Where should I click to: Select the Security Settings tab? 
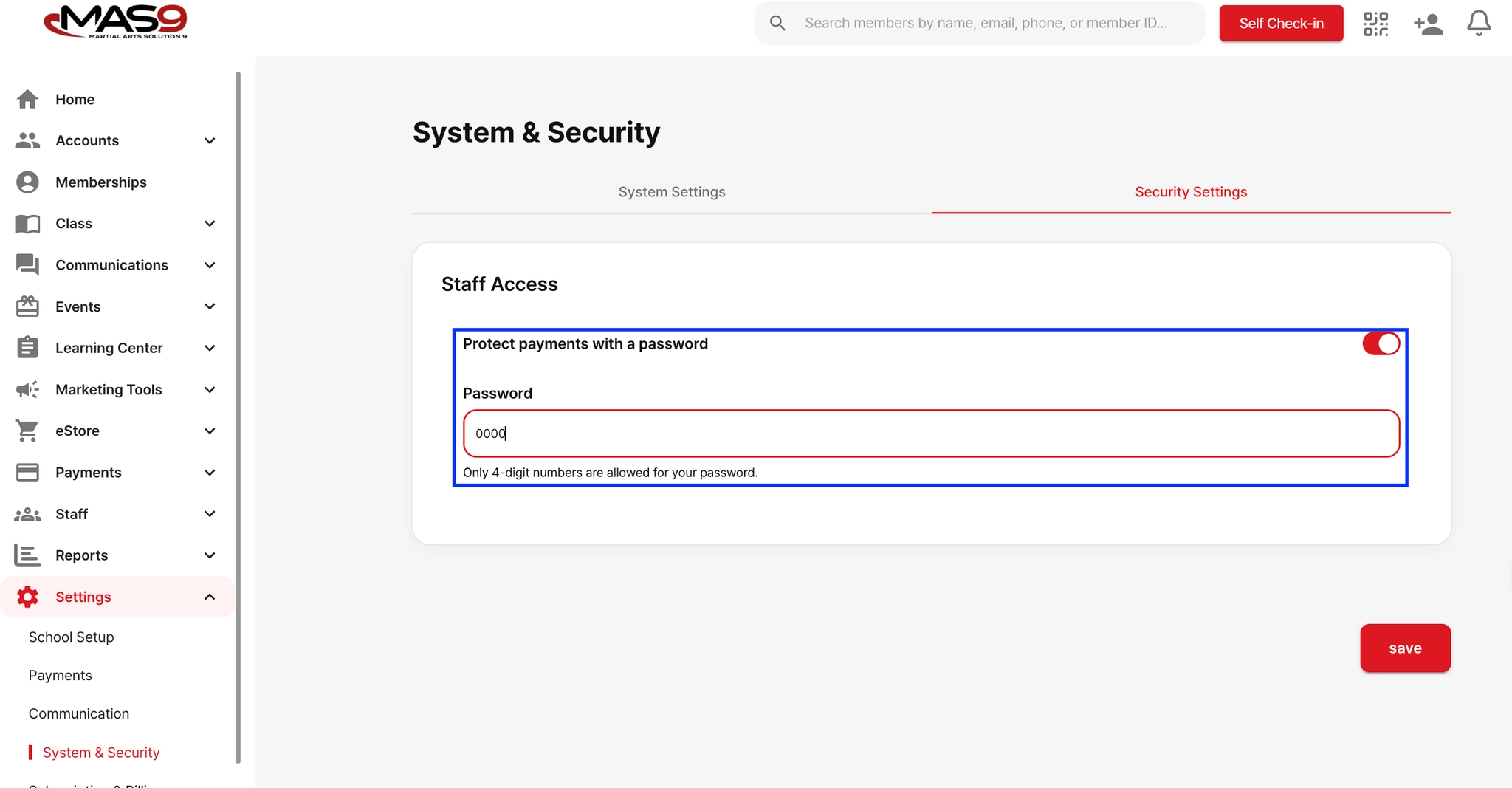click(1191, 191)
